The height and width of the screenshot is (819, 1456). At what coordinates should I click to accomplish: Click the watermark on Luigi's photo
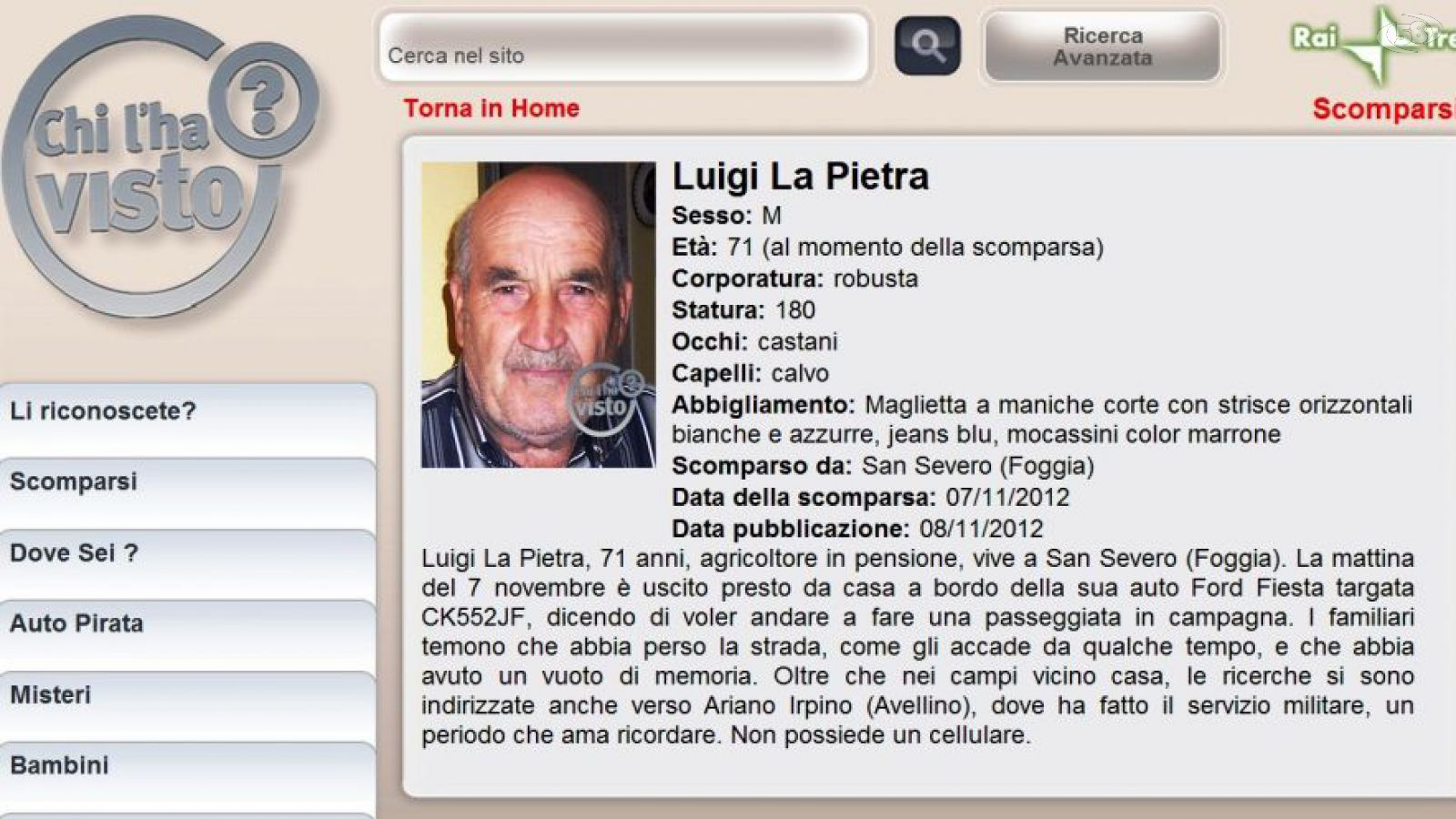[606, 395]
